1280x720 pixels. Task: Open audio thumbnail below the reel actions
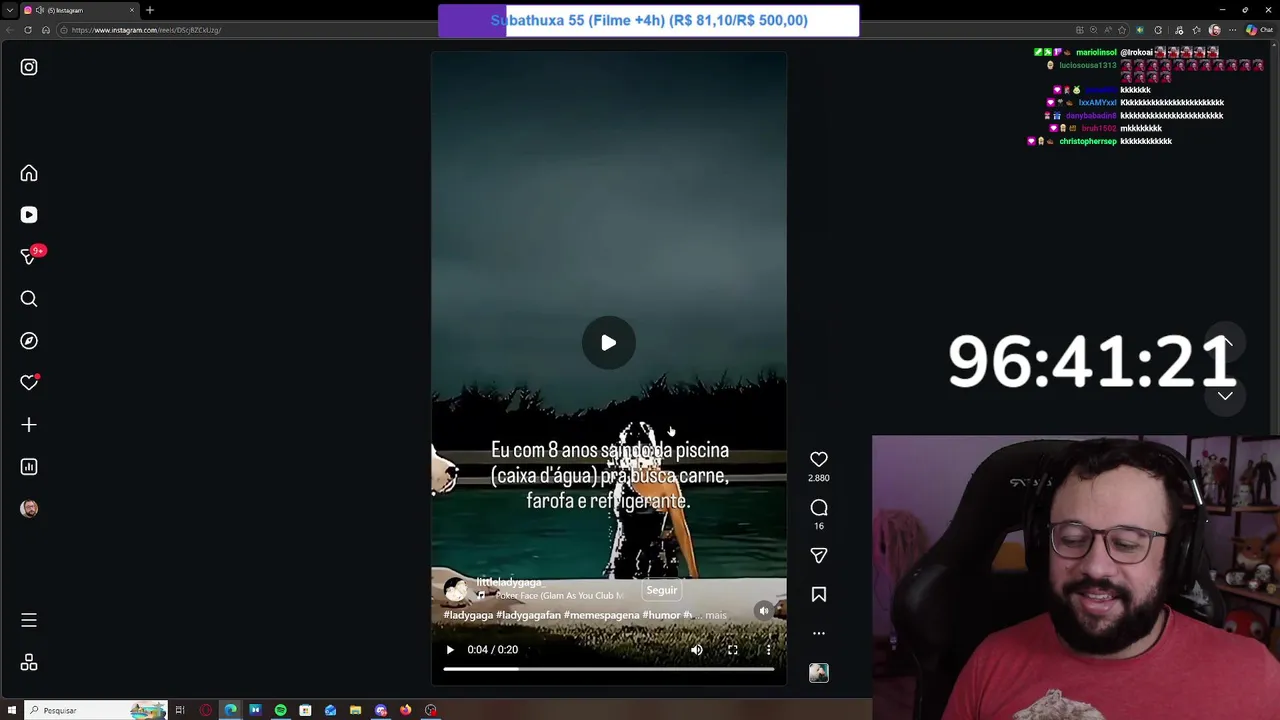[819, 673]
